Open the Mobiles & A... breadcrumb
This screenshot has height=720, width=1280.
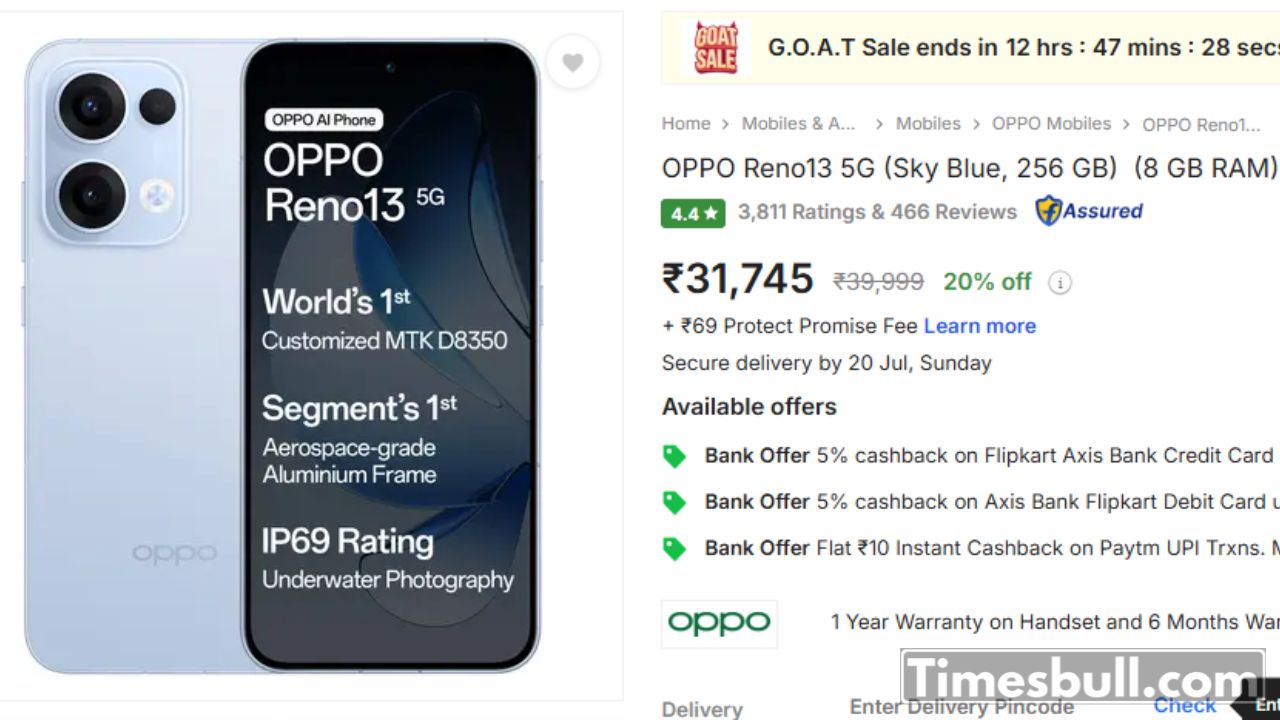point(798,124)
